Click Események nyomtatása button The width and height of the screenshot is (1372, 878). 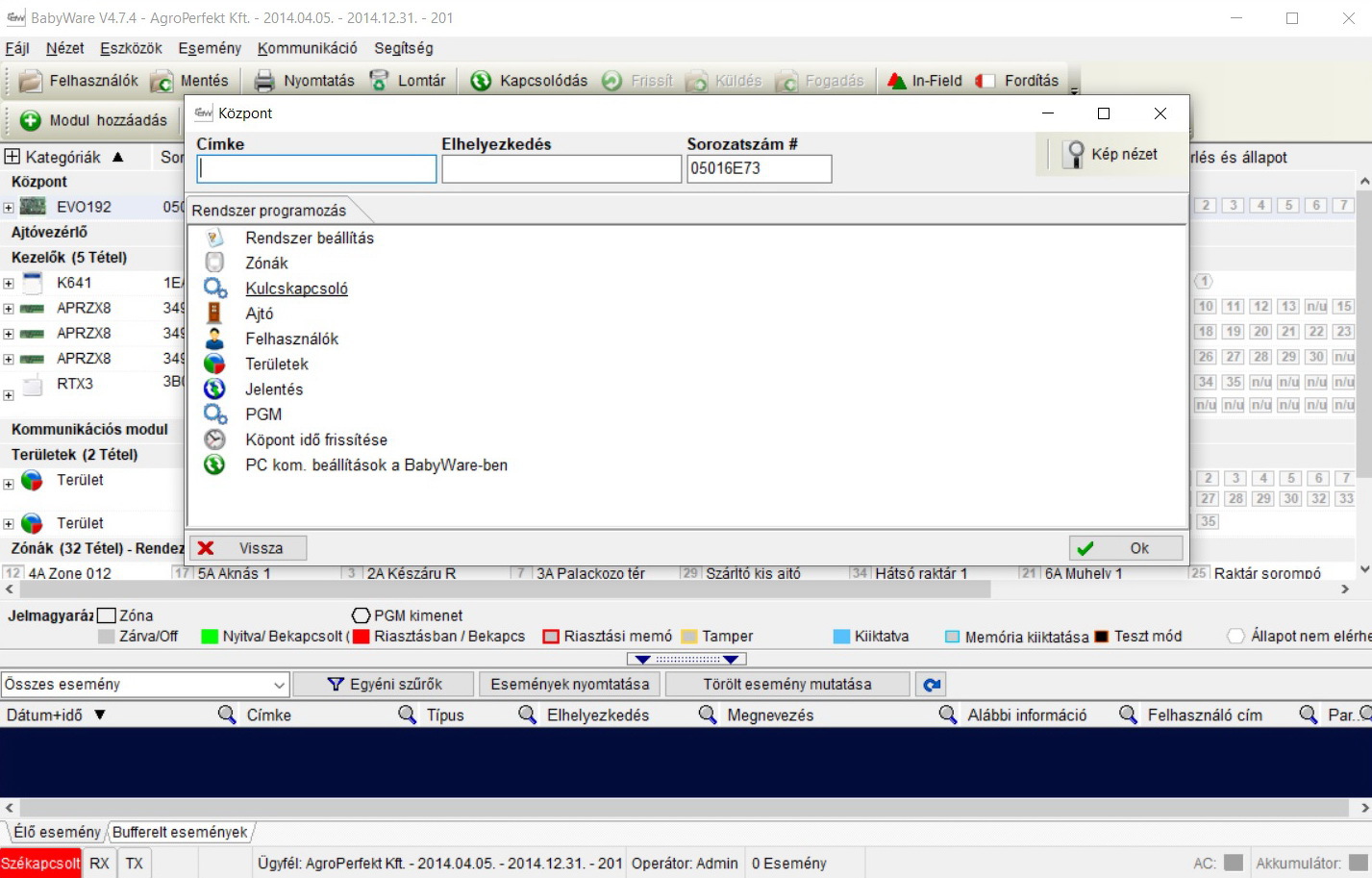pyautogui.click(x=570, y=684)
